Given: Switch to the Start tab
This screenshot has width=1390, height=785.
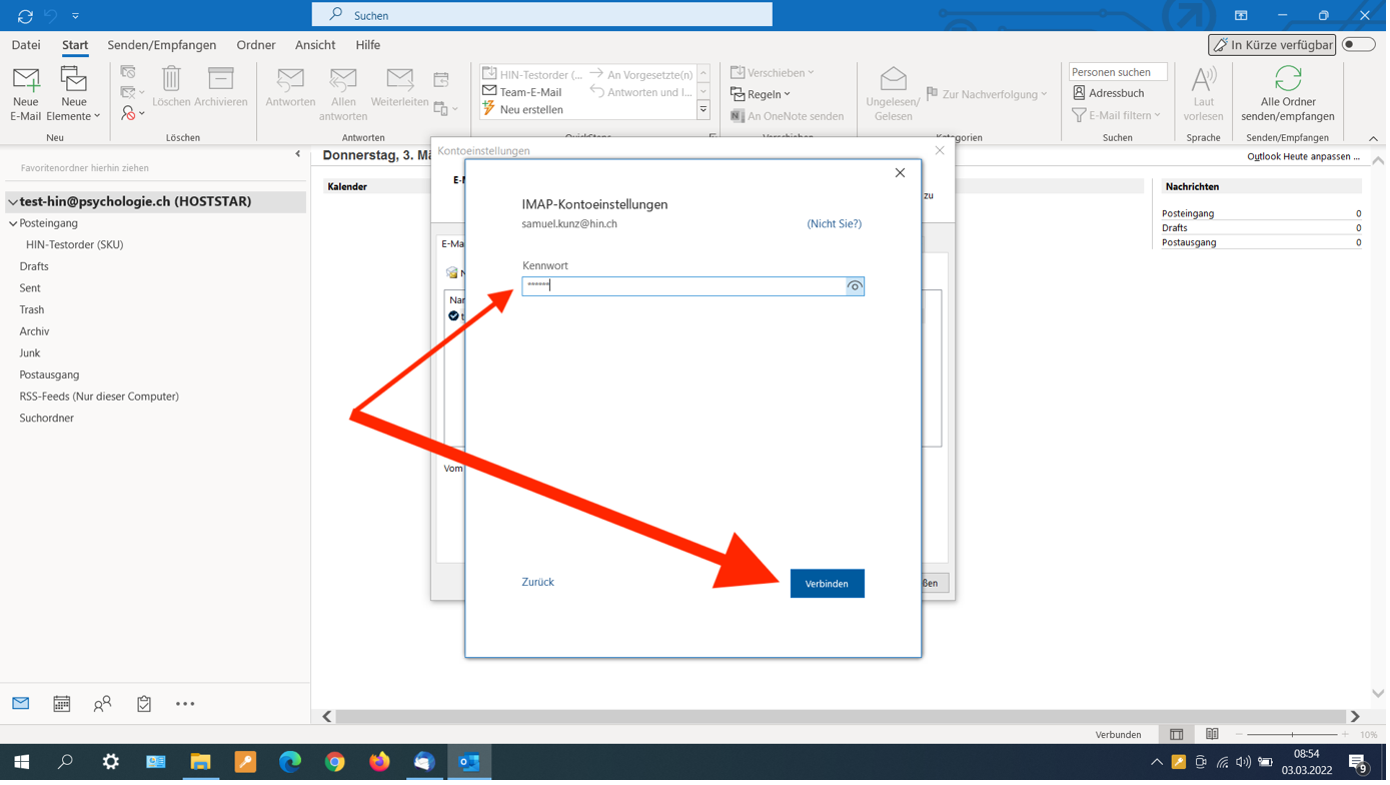Looking at the screenshot, I should [x=75, y=45].
